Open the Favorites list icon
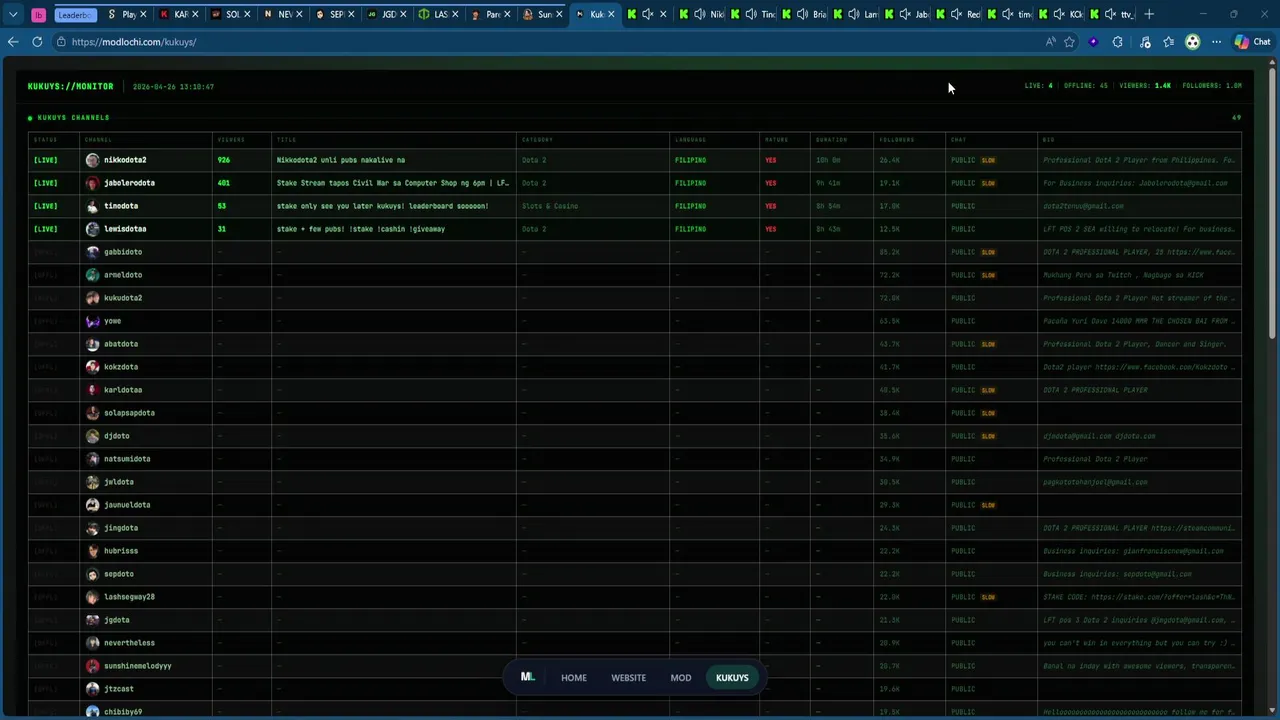Viewport: 1280px width, 720px height. (x=1168, y=42)
